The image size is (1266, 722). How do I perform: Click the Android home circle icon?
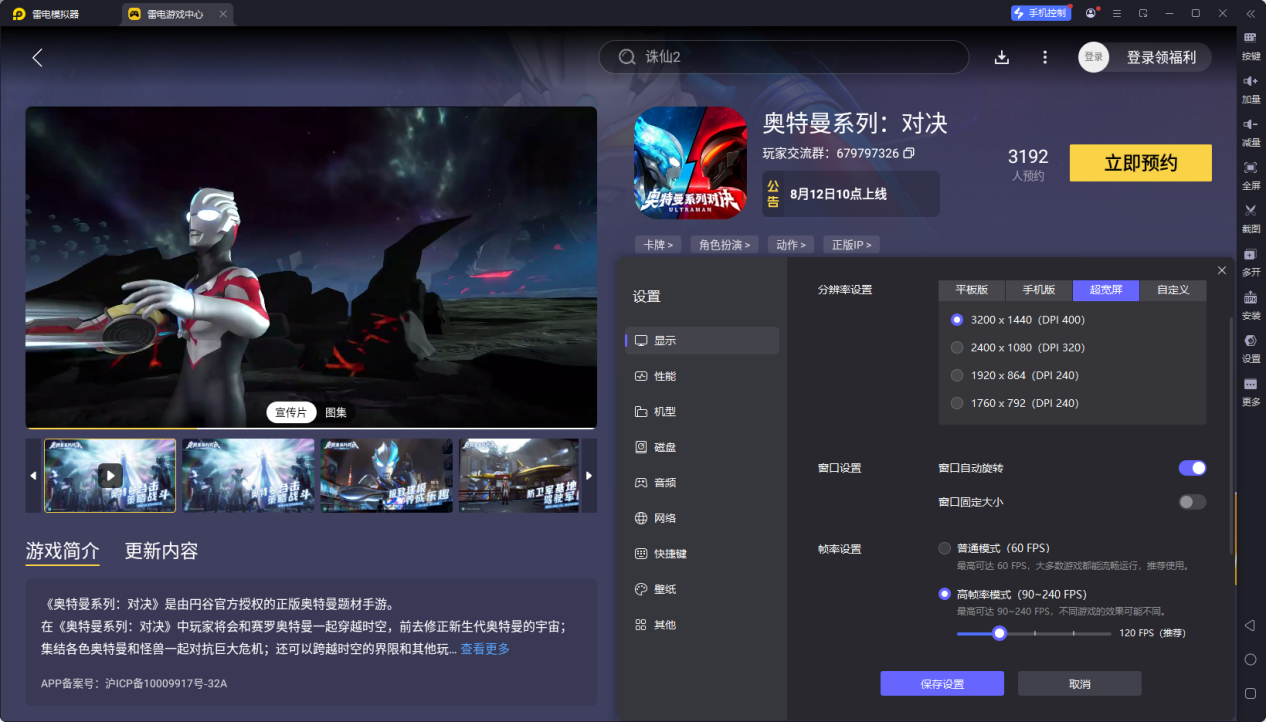click(1250, 659)
